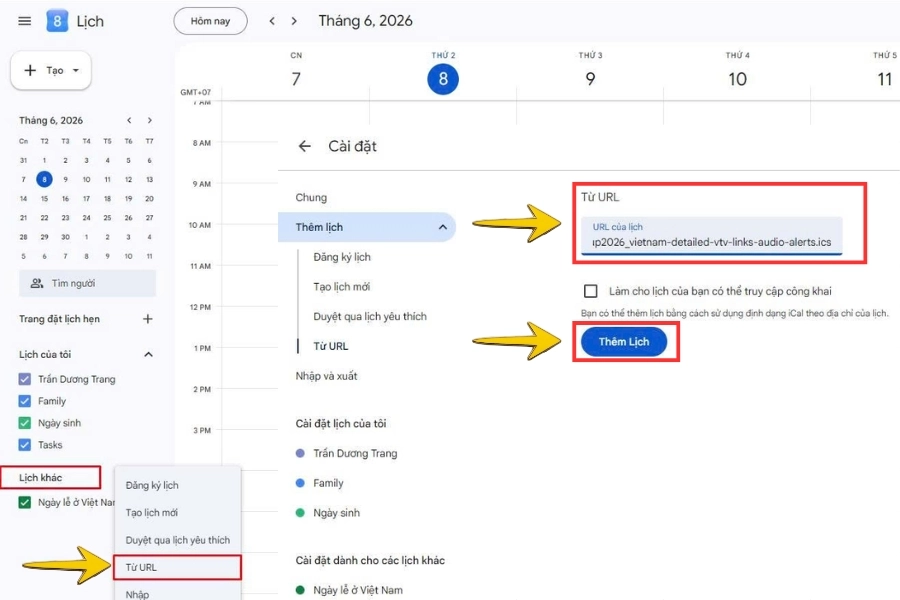Select date 15 in mini calendar
The width and height of the screenshot is (900, 600).
pos(44,199)
